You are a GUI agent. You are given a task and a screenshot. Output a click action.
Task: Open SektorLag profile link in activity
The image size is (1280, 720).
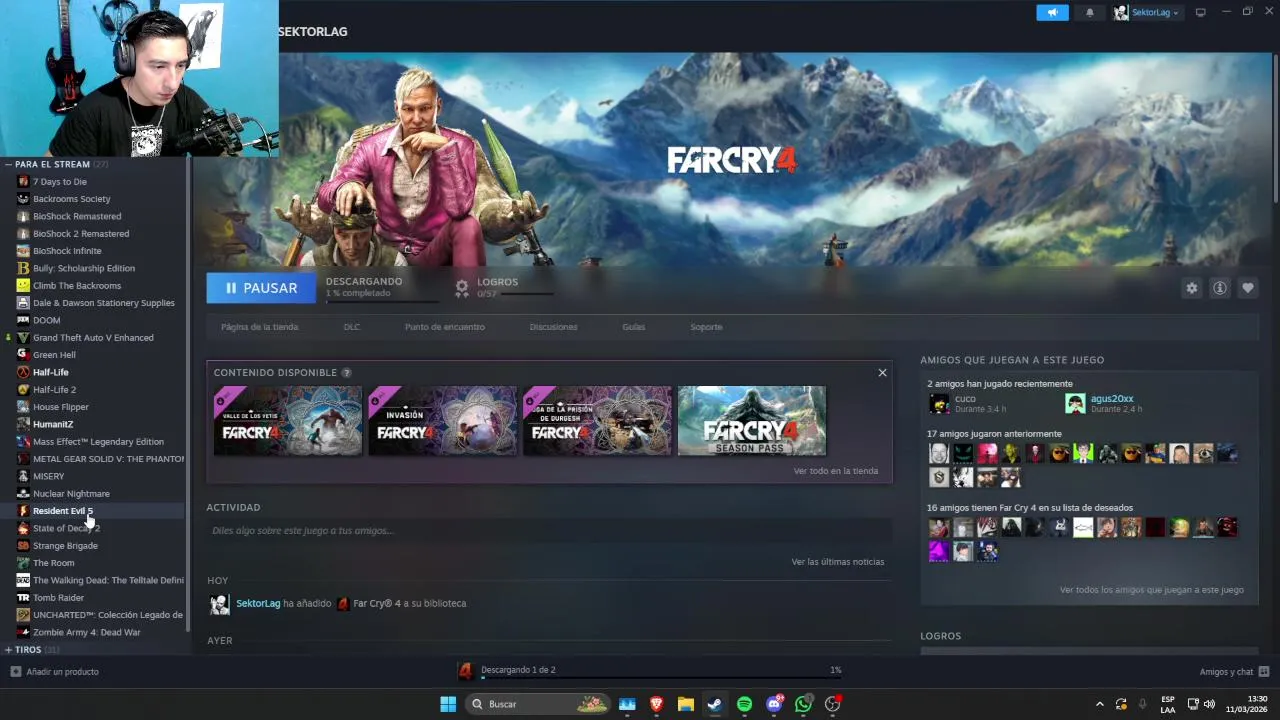click(258, 603)
